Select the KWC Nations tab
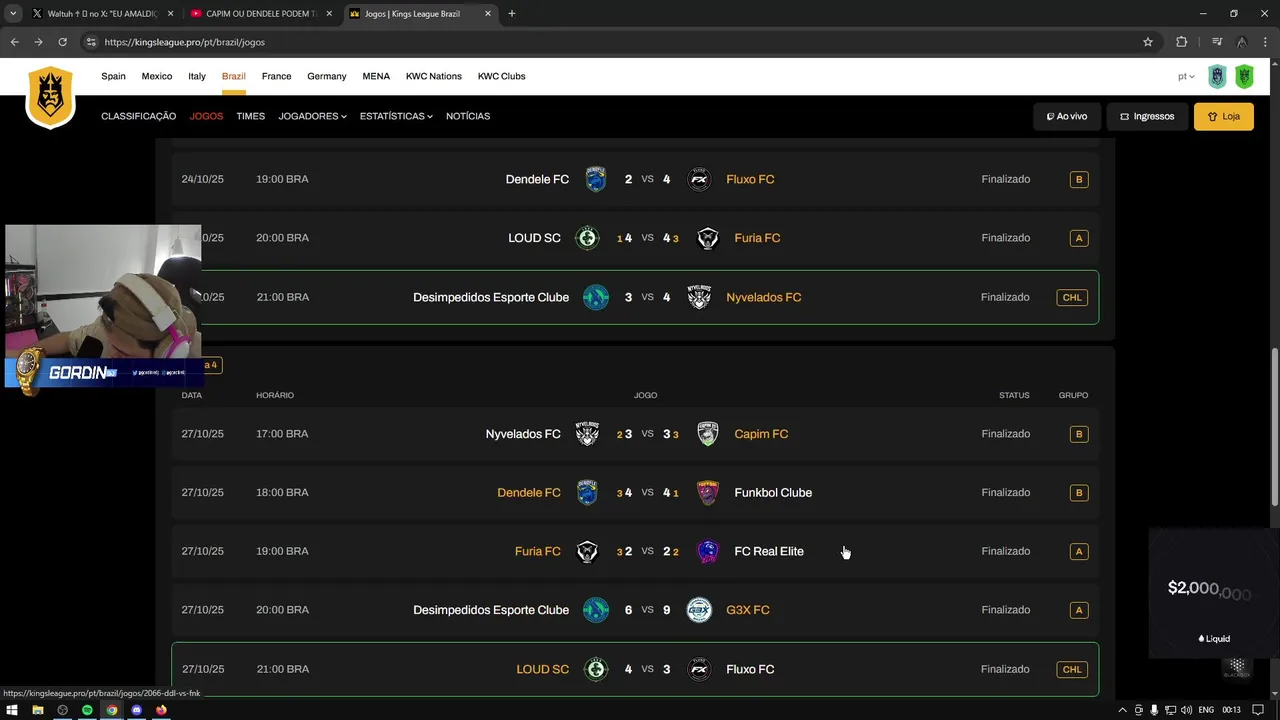Viewport: 1280px width, 720px height. 434,76
